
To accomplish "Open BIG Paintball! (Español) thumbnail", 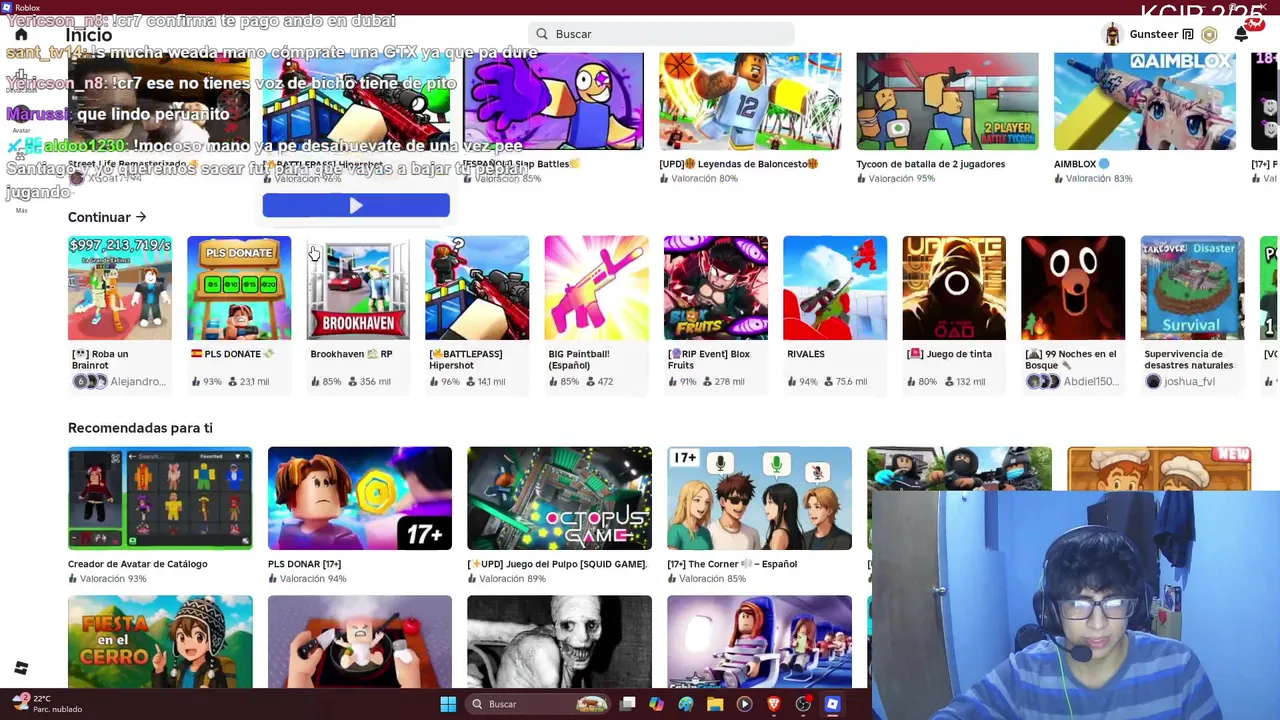I will click(596, 288).
